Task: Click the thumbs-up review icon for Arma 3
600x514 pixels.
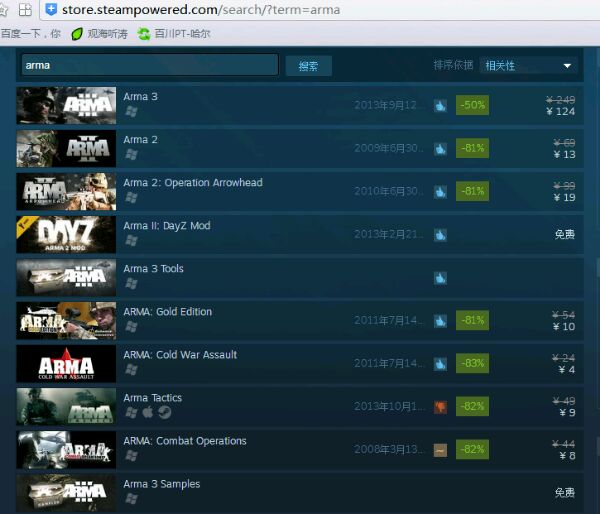Action: [440, 106]
